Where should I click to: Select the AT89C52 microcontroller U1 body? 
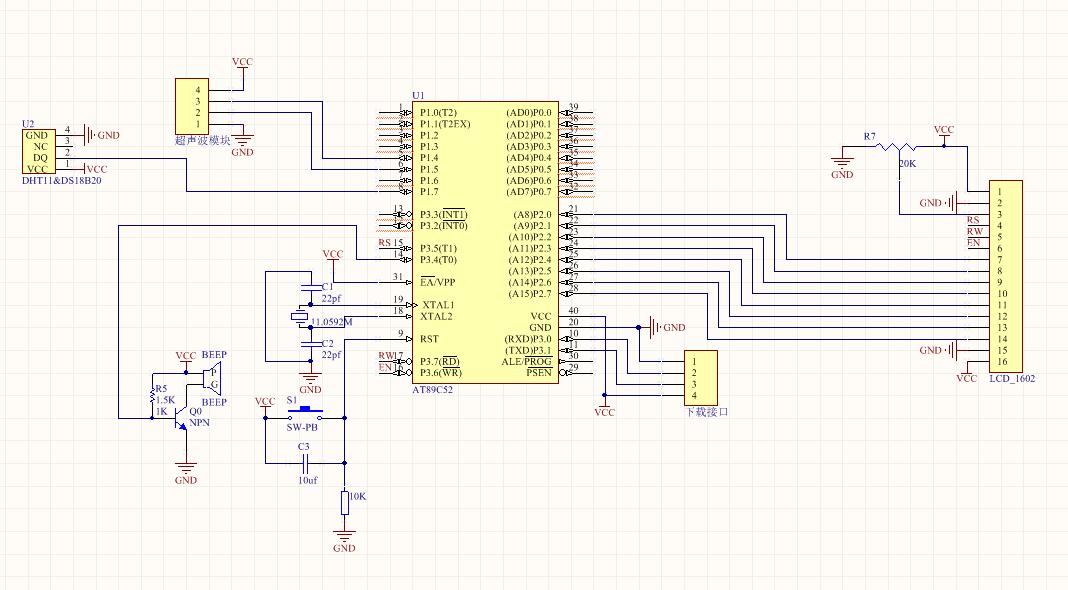pos(485,243)
